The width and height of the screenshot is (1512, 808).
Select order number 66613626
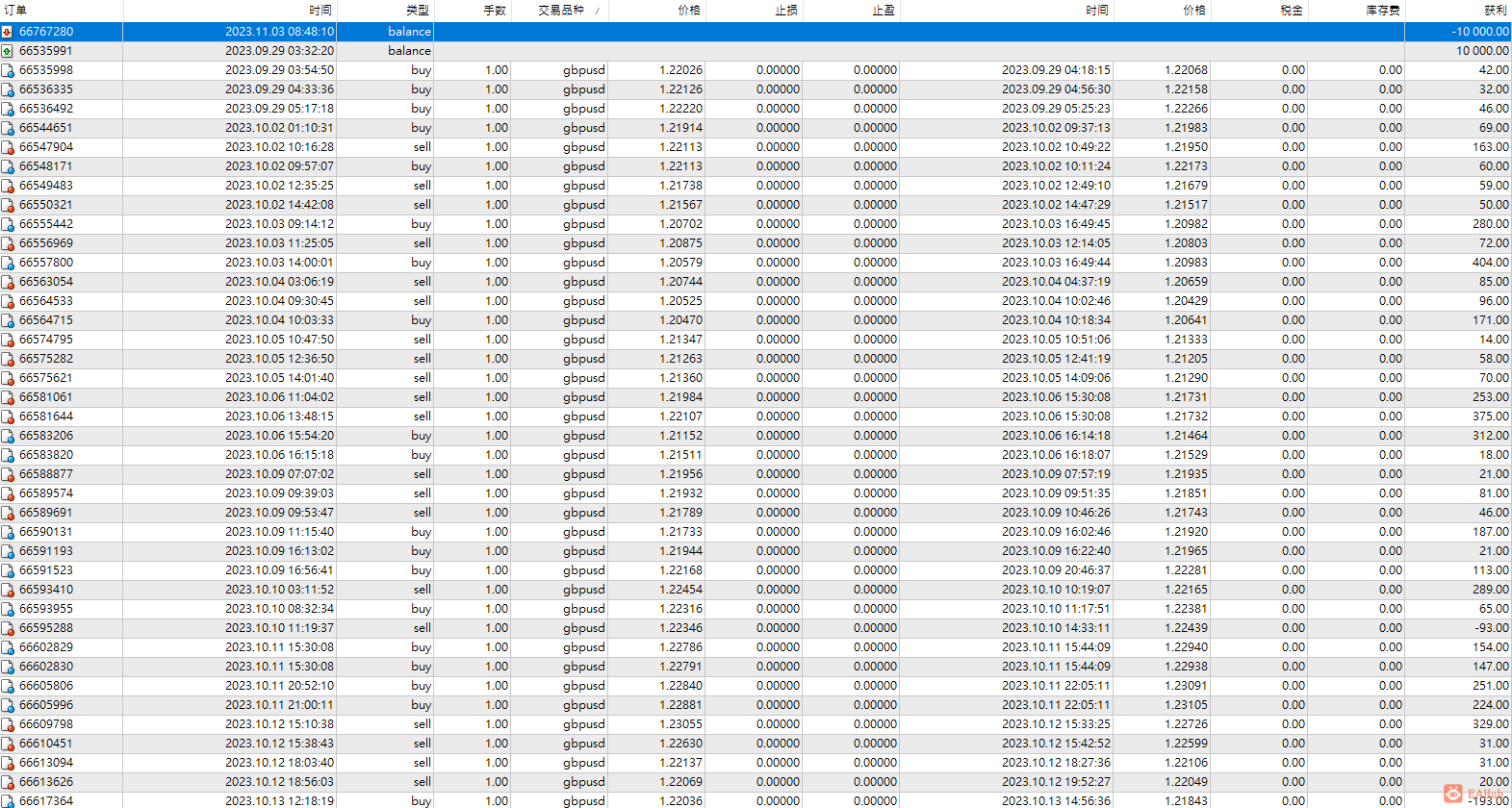point(46,782)
